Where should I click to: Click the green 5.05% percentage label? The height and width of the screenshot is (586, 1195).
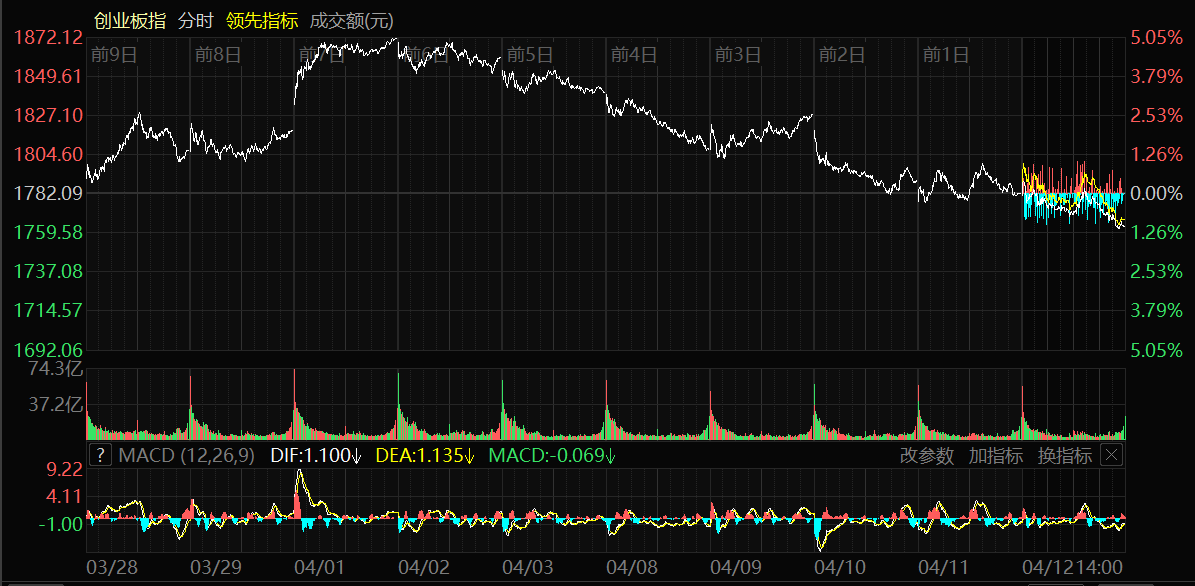pos(1156,350)
